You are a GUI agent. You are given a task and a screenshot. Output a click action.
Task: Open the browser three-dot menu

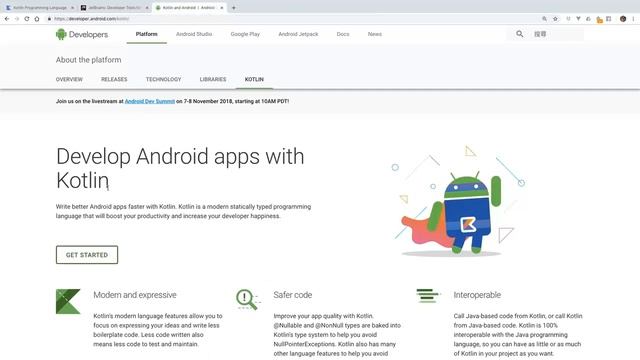click(633, 19)
